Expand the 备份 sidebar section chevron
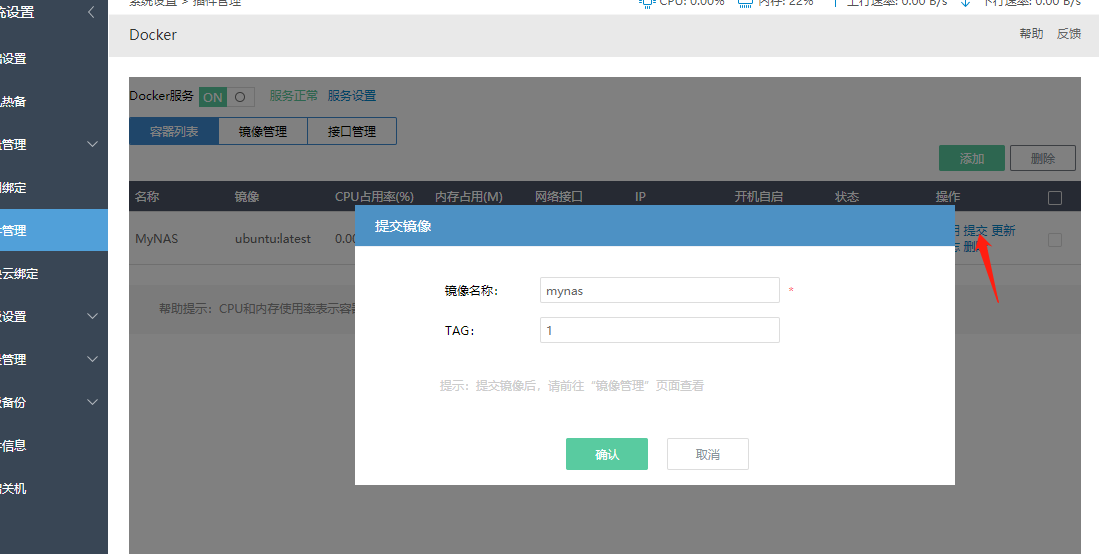The image size is (1099, 554). [93, 402]
